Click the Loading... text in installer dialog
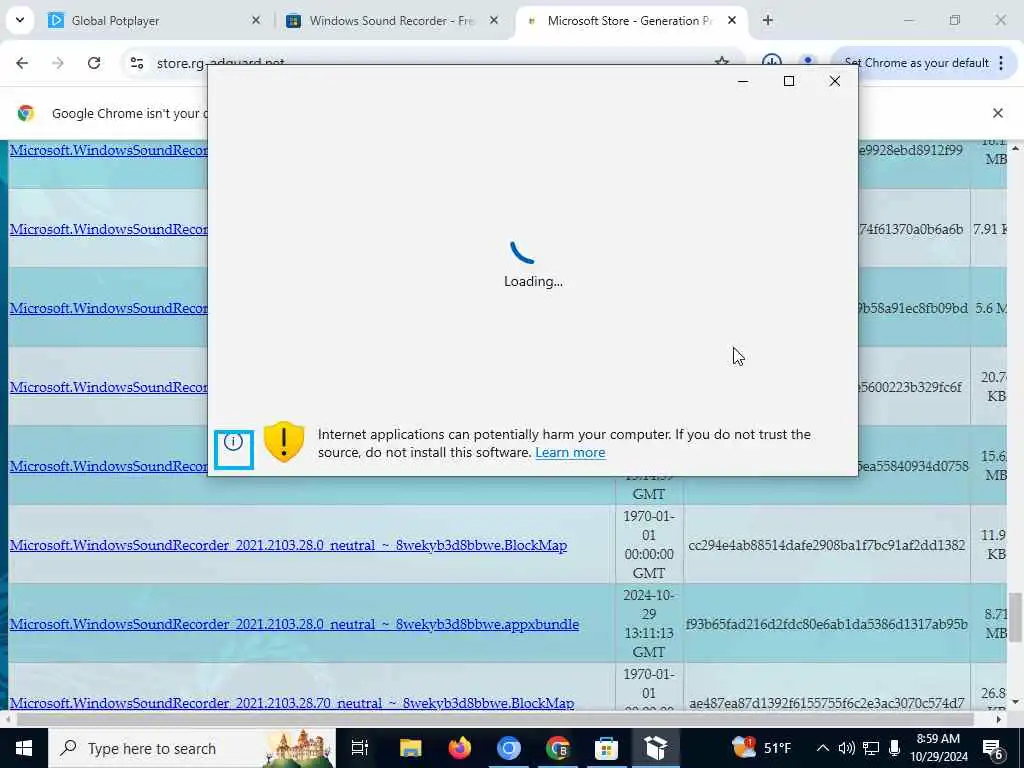Image resolution: width=1024 pixels, height=768 pixels. click(x=533, y=281)
